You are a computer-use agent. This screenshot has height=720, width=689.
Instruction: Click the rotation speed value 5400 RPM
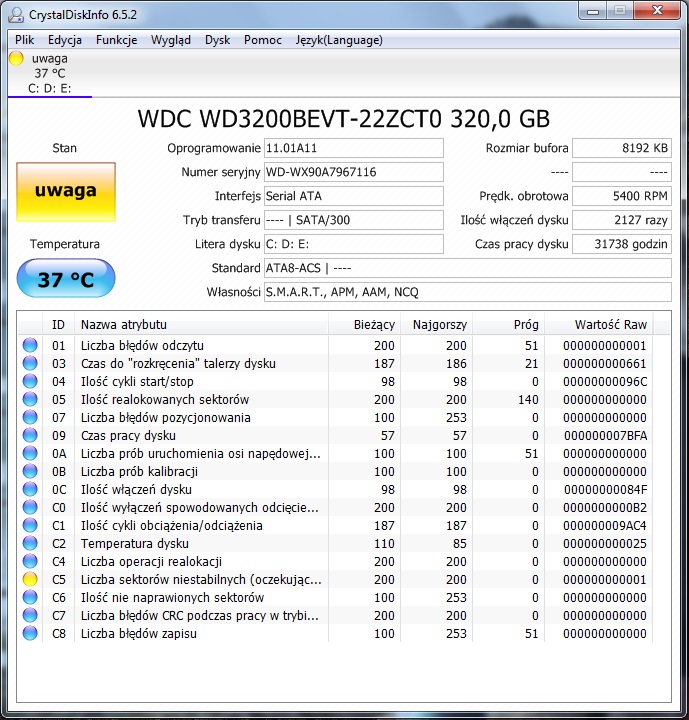point(621,196)
